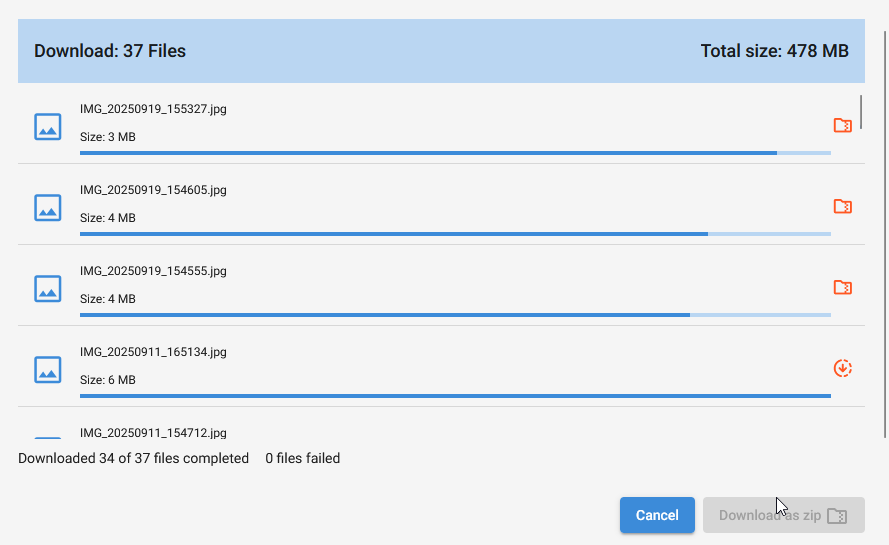
Task: Click progress bar of IMG_20250919_154555.jpg
Action: click(x=455, y=315)
